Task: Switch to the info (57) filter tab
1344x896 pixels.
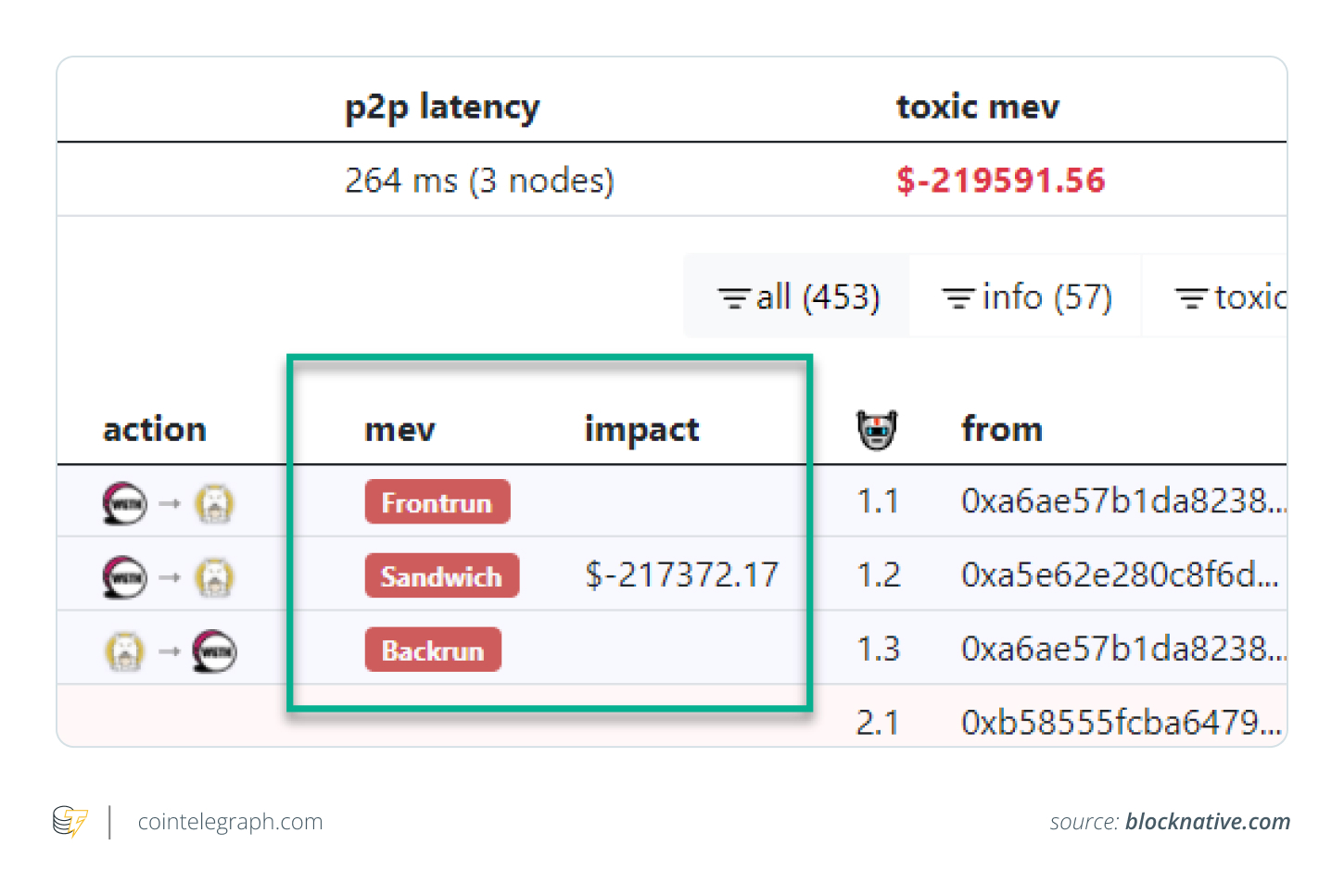Action: (1026, 297)
